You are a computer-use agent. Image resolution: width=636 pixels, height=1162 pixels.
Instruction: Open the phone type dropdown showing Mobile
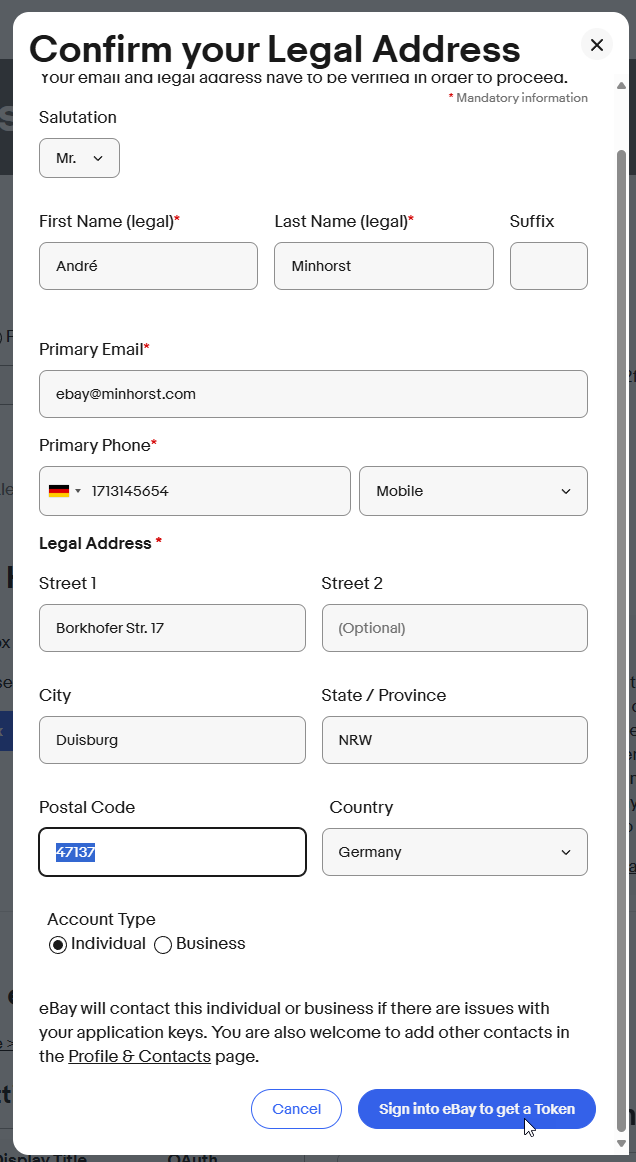pyautogui.click(x=472, y=491)
